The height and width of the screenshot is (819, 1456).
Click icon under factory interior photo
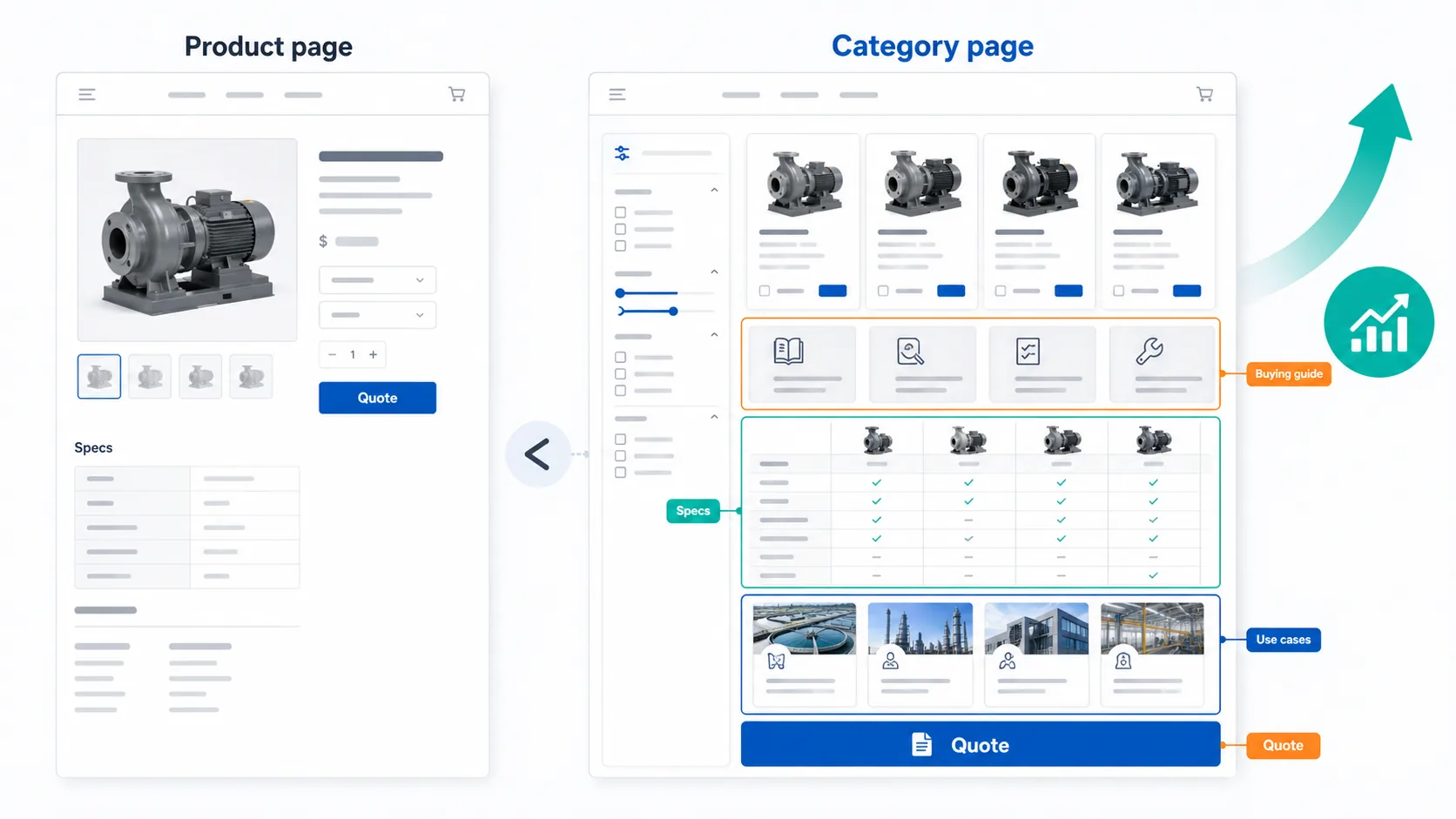tap(1123, 661)
